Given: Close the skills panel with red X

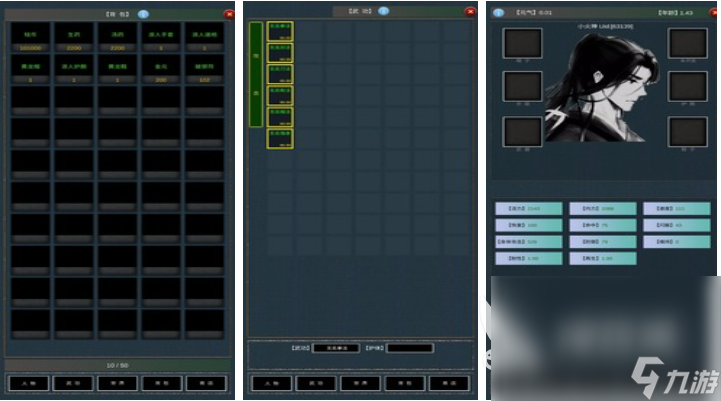Looking at the screenshot, I should pos(470,11).
